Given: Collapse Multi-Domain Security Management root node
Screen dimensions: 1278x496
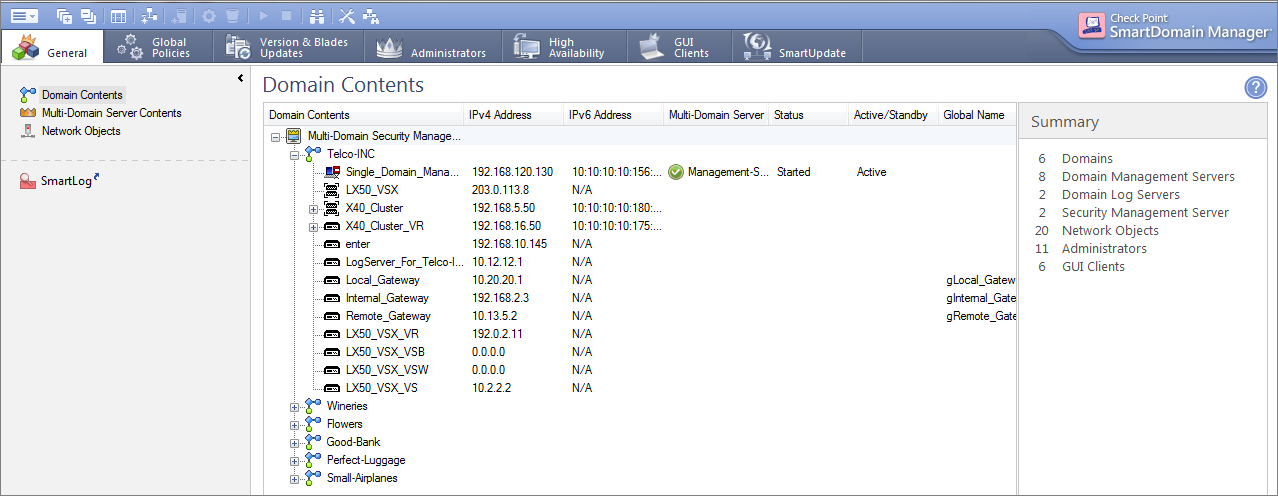Looking at the screenshot, I should 276,136.
